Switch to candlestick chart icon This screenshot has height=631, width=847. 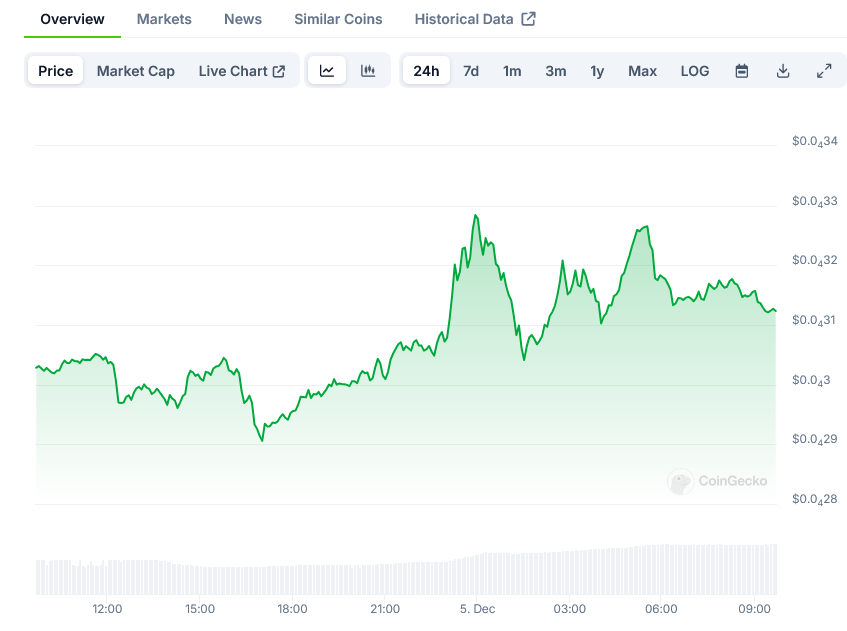click(368, 71)
